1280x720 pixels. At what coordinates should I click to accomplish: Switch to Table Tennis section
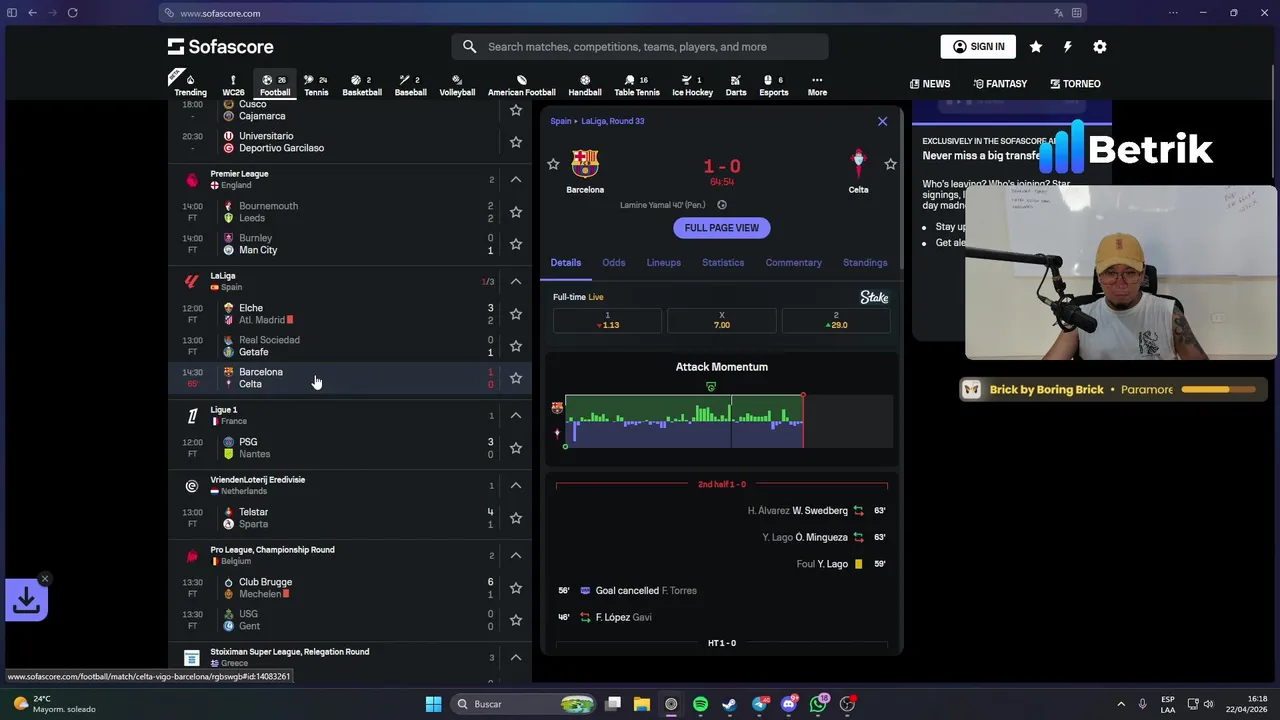[x=636, y=86]
